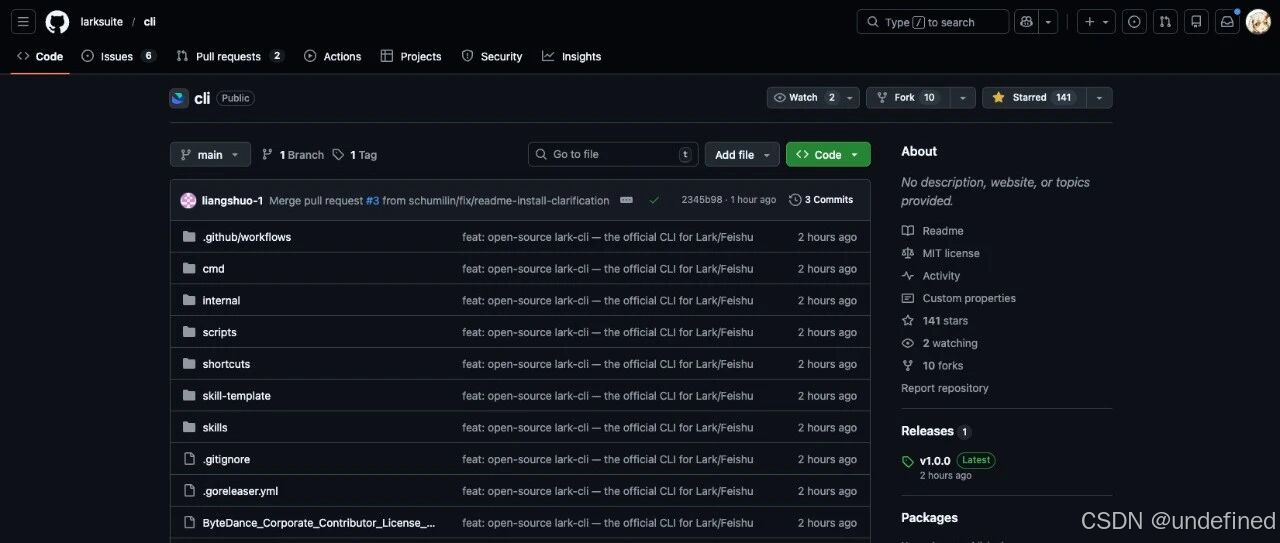1280x543 pixels.
Task: Expand the Watch options dropdown arrow
Action: point(849,98)
